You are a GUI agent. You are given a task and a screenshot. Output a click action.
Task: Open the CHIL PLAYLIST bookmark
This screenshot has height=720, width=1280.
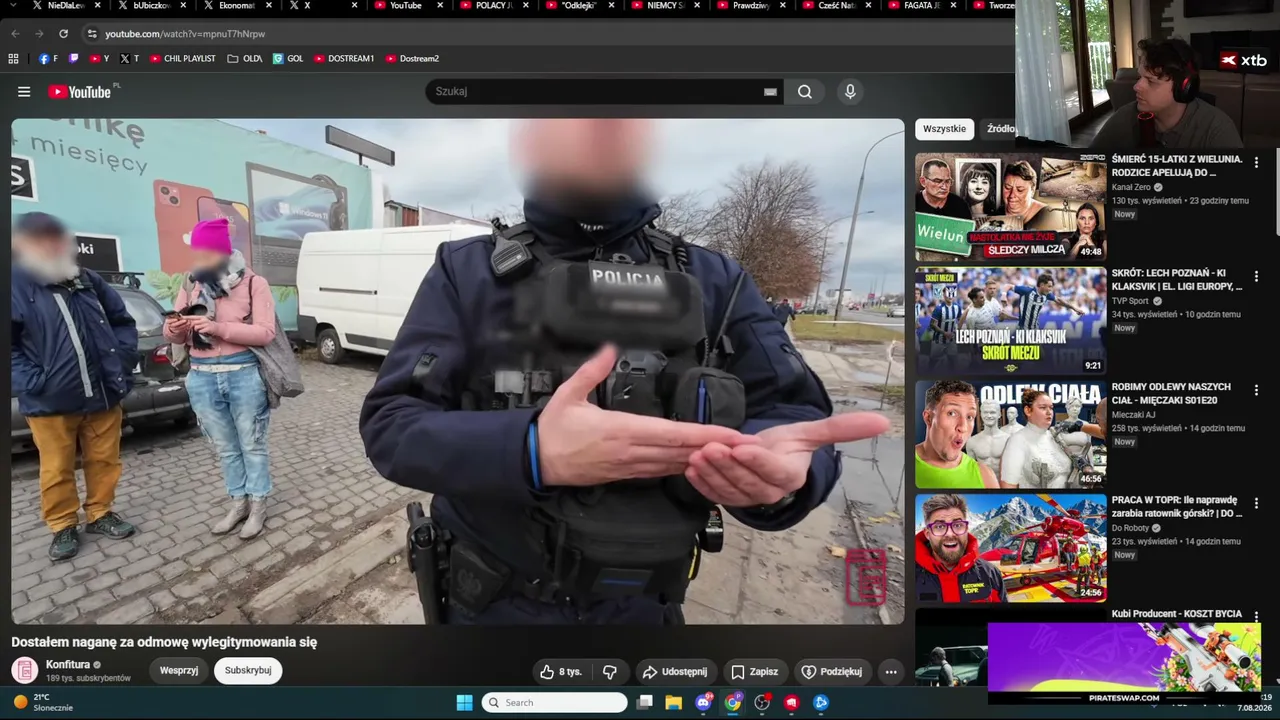[183, 59]
